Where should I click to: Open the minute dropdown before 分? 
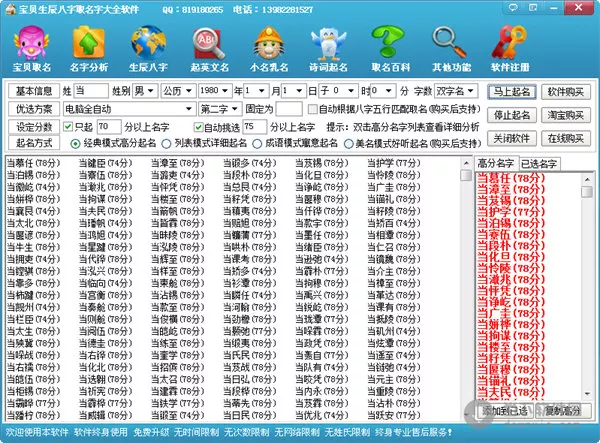383,91
